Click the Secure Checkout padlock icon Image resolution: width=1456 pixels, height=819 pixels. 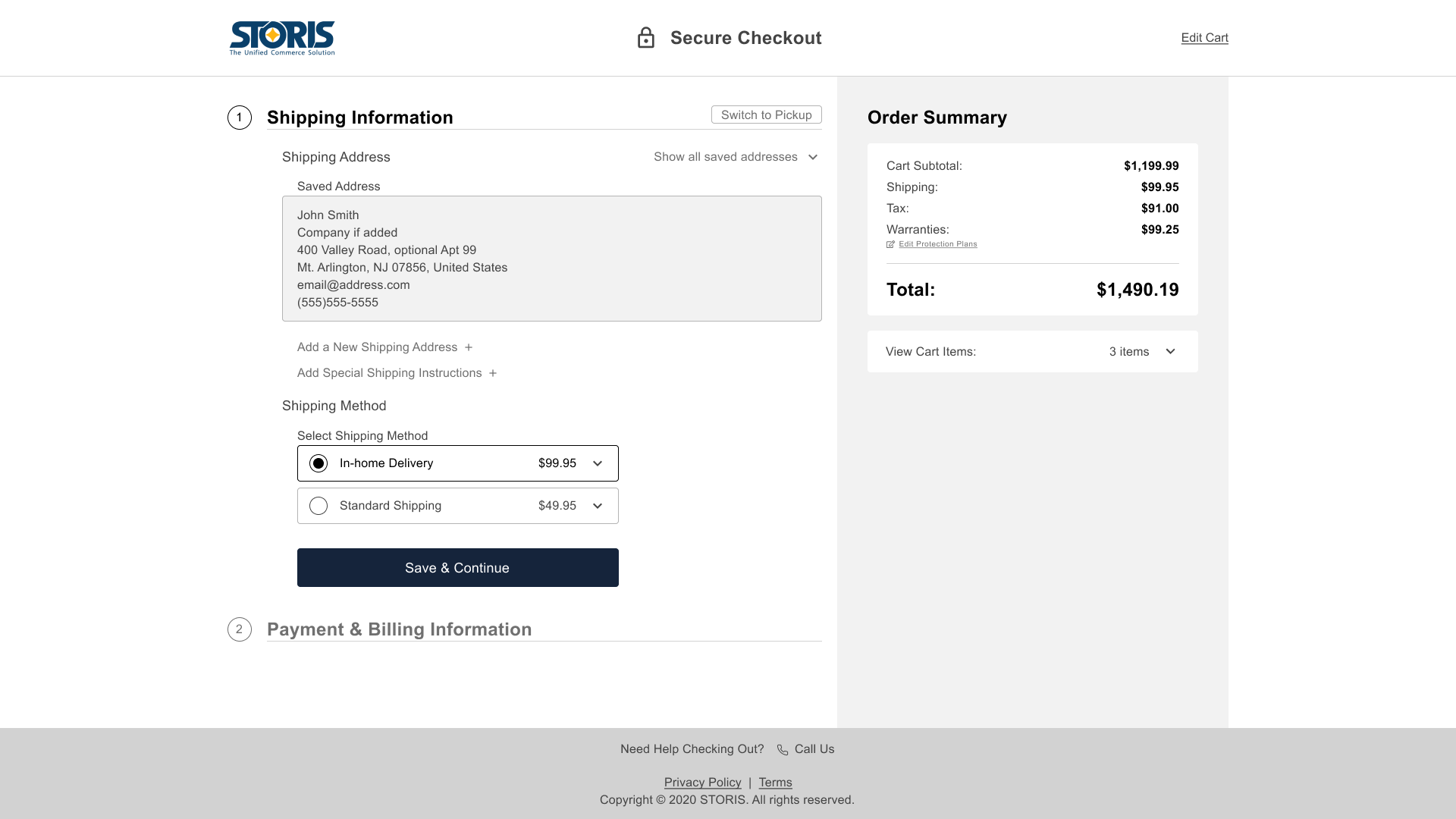(x=645, y=38)
